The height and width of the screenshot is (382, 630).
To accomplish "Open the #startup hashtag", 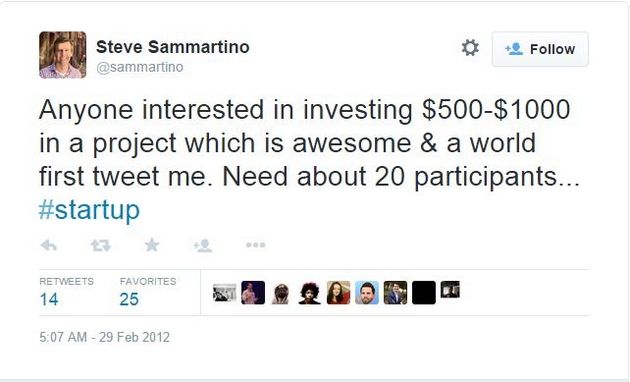I will click(x=89, y=210).
